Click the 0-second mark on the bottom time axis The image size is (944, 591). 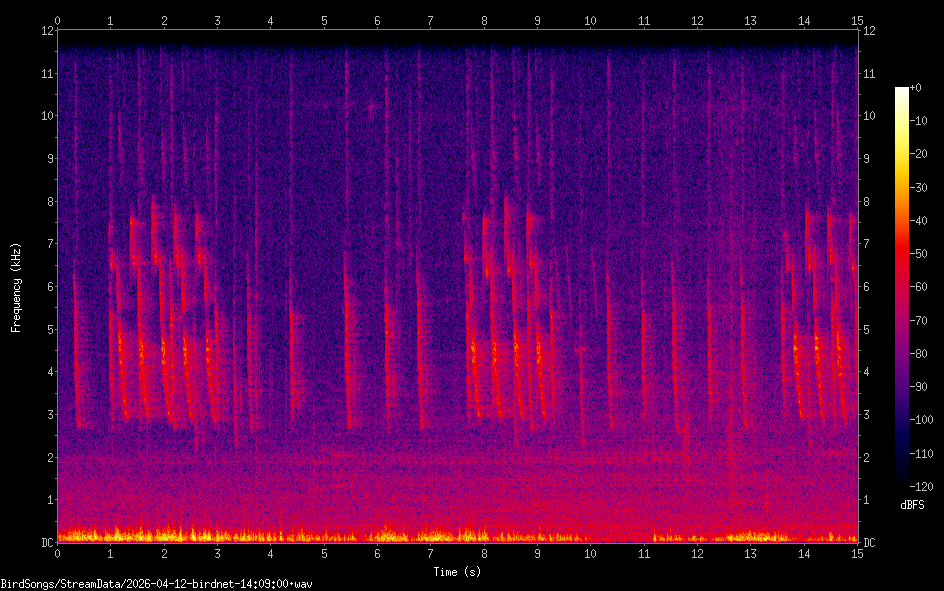coord(58,553)
